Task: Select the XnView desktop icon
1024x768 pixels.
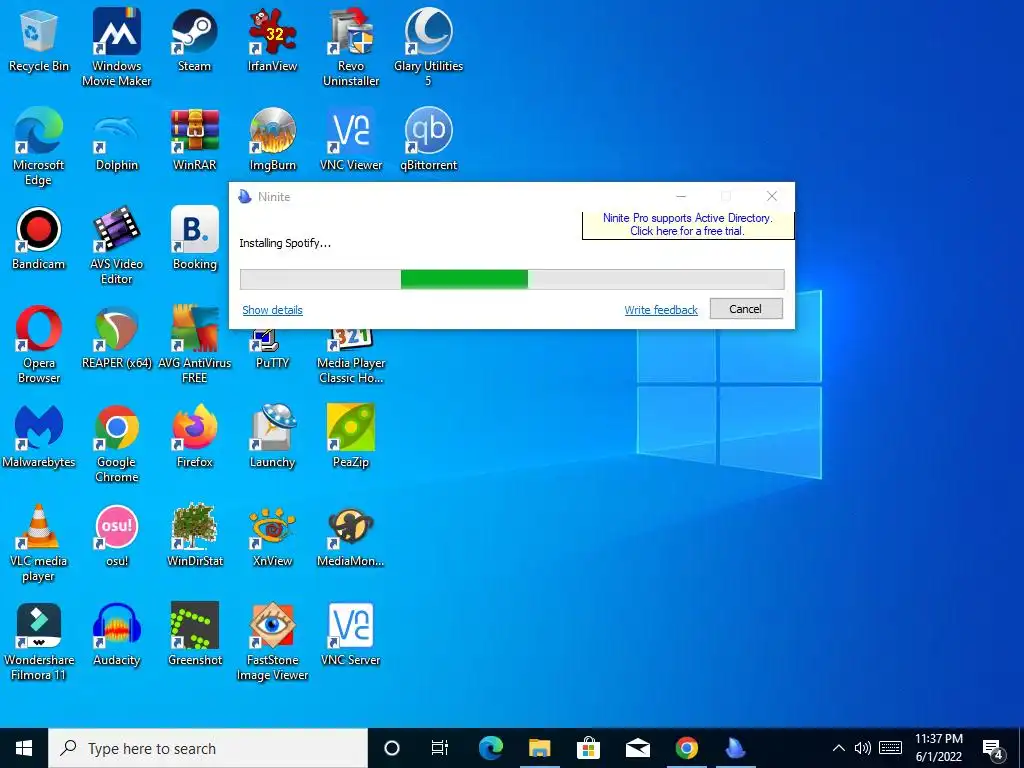Action: (272, 536)
